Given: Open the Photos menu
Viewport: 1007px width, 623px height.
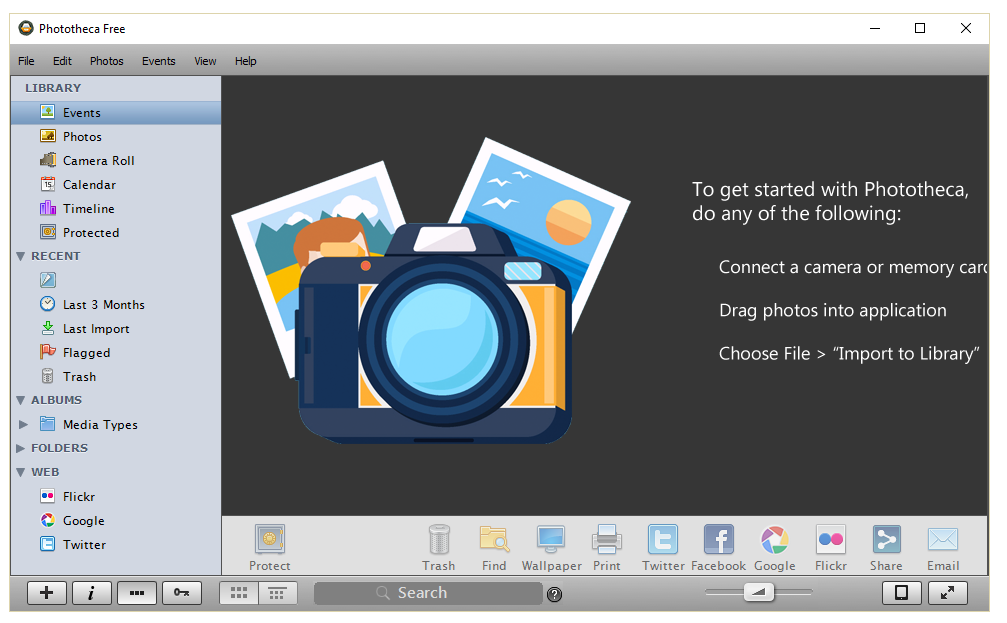Looking at the screenshot, I should pyautogui.click(x=106, y=61).
